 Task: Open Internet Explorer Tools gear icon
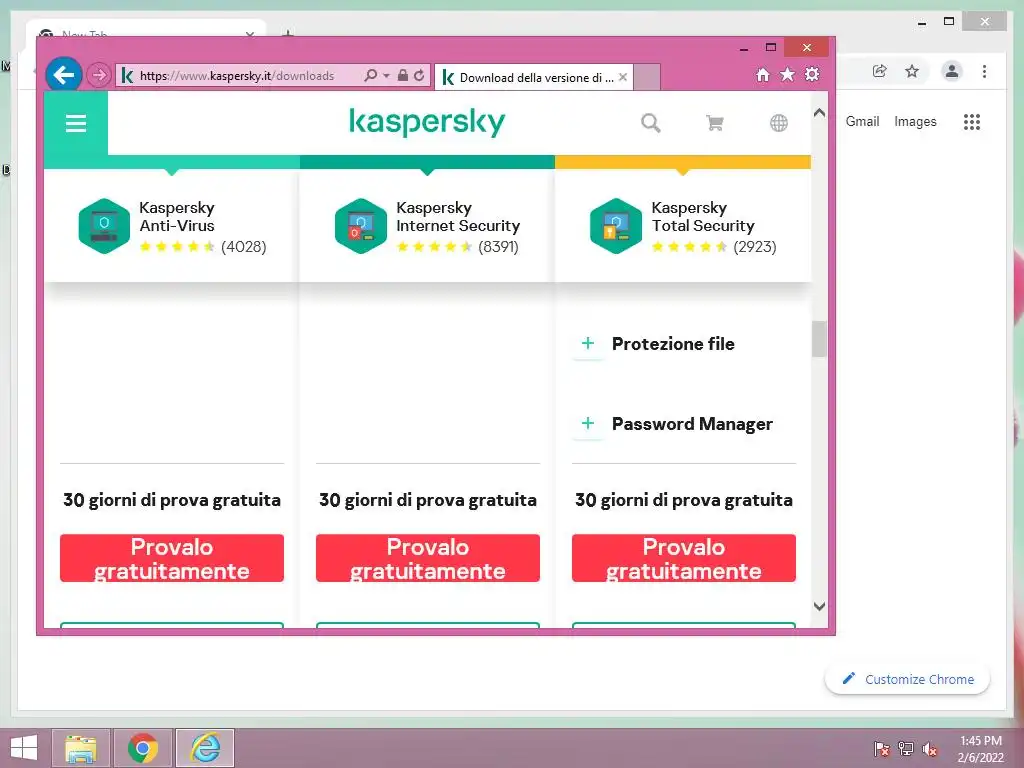812,74
